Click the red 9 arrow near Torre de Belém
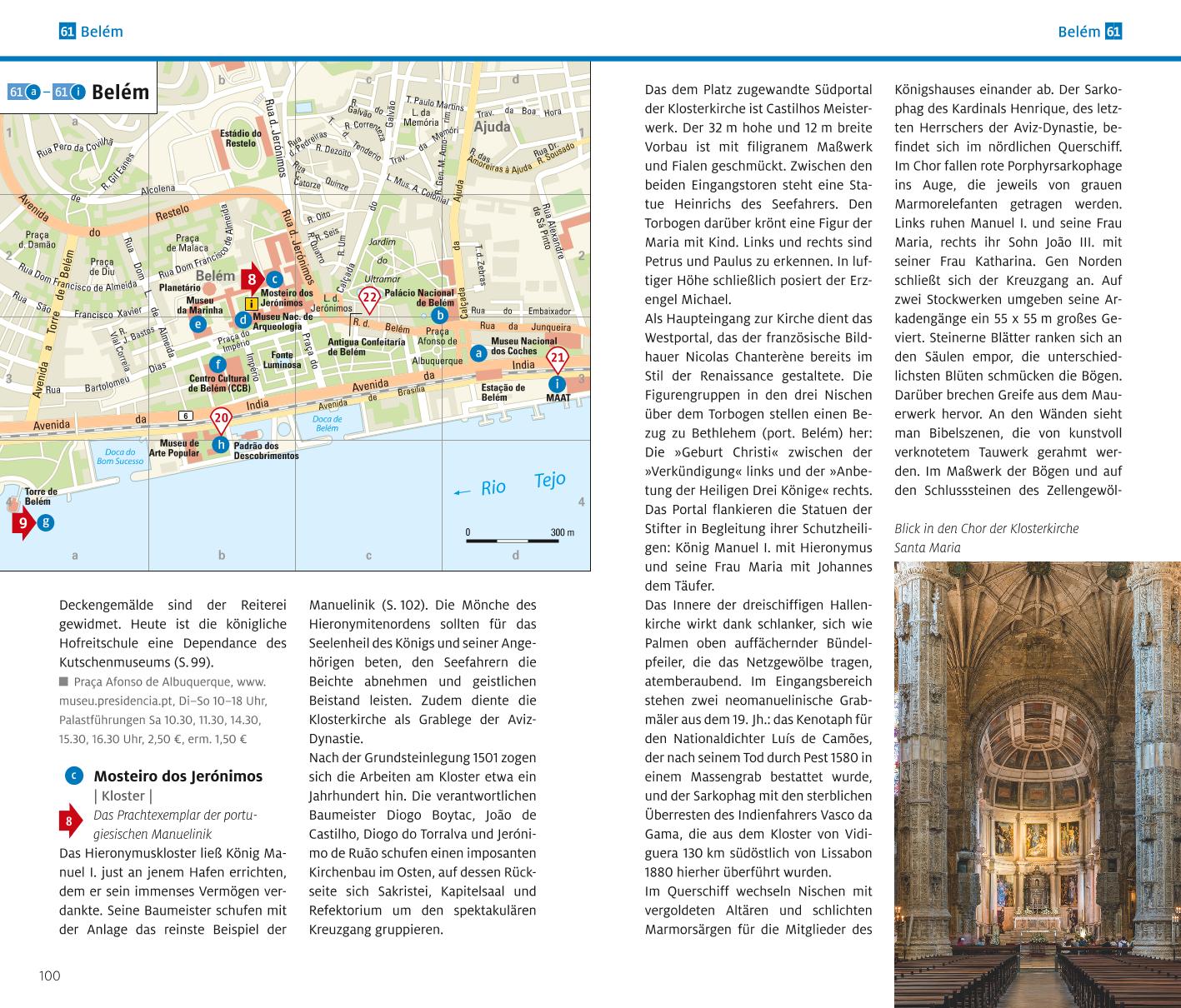This screenshot has height=1008, width=1181. 23,524
